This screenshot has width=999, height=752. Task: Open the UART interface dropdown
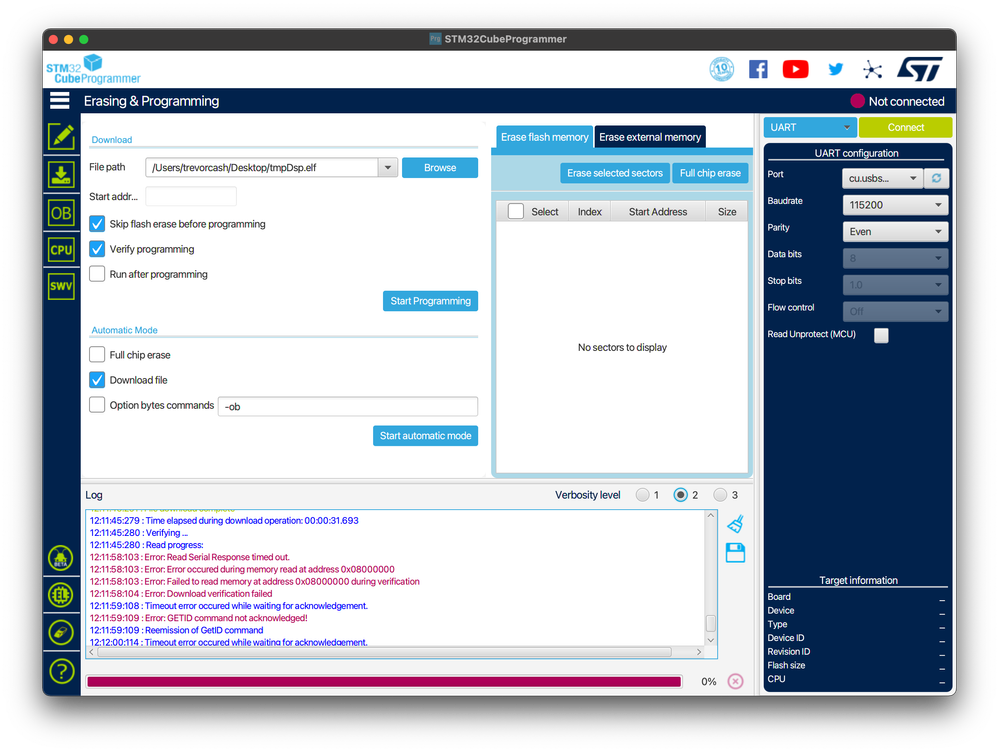point(810,127)
